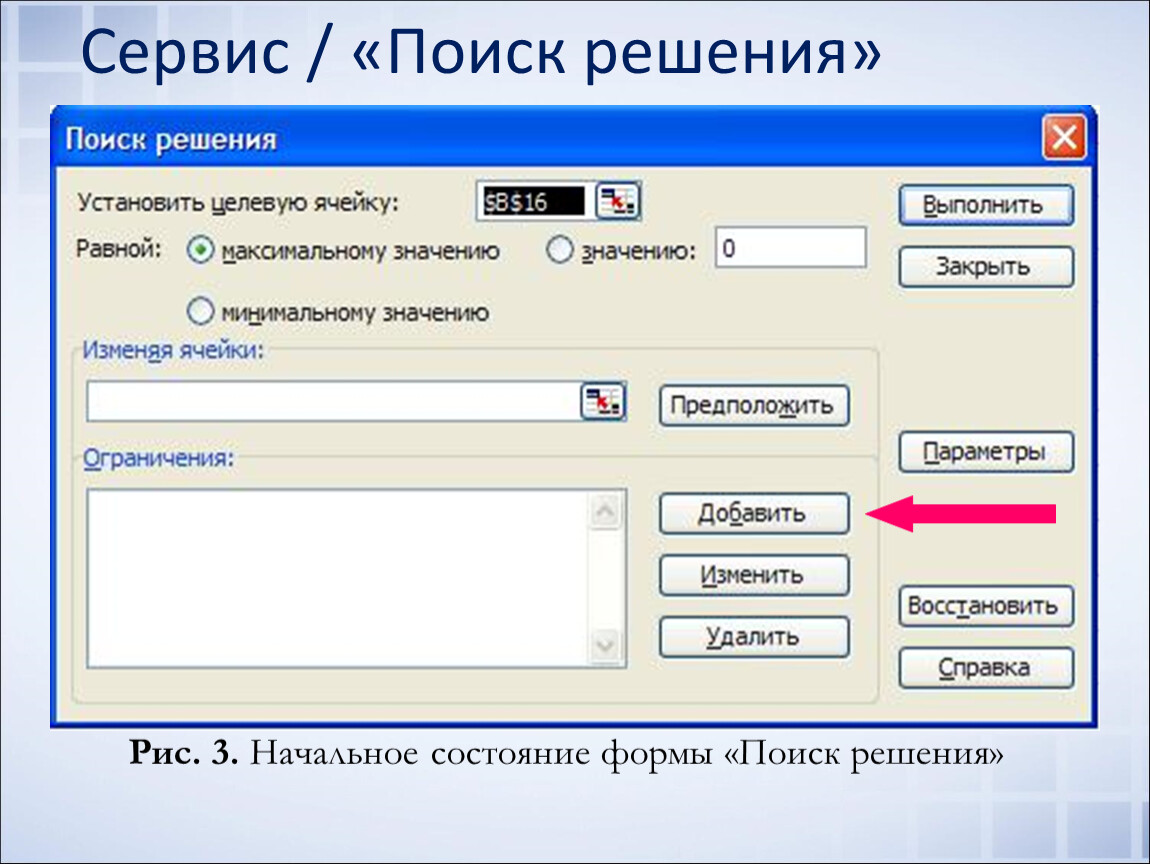This screenshot has height=864, width=1150.
Task: Click the Удалить button
Action: pos(753,636)
